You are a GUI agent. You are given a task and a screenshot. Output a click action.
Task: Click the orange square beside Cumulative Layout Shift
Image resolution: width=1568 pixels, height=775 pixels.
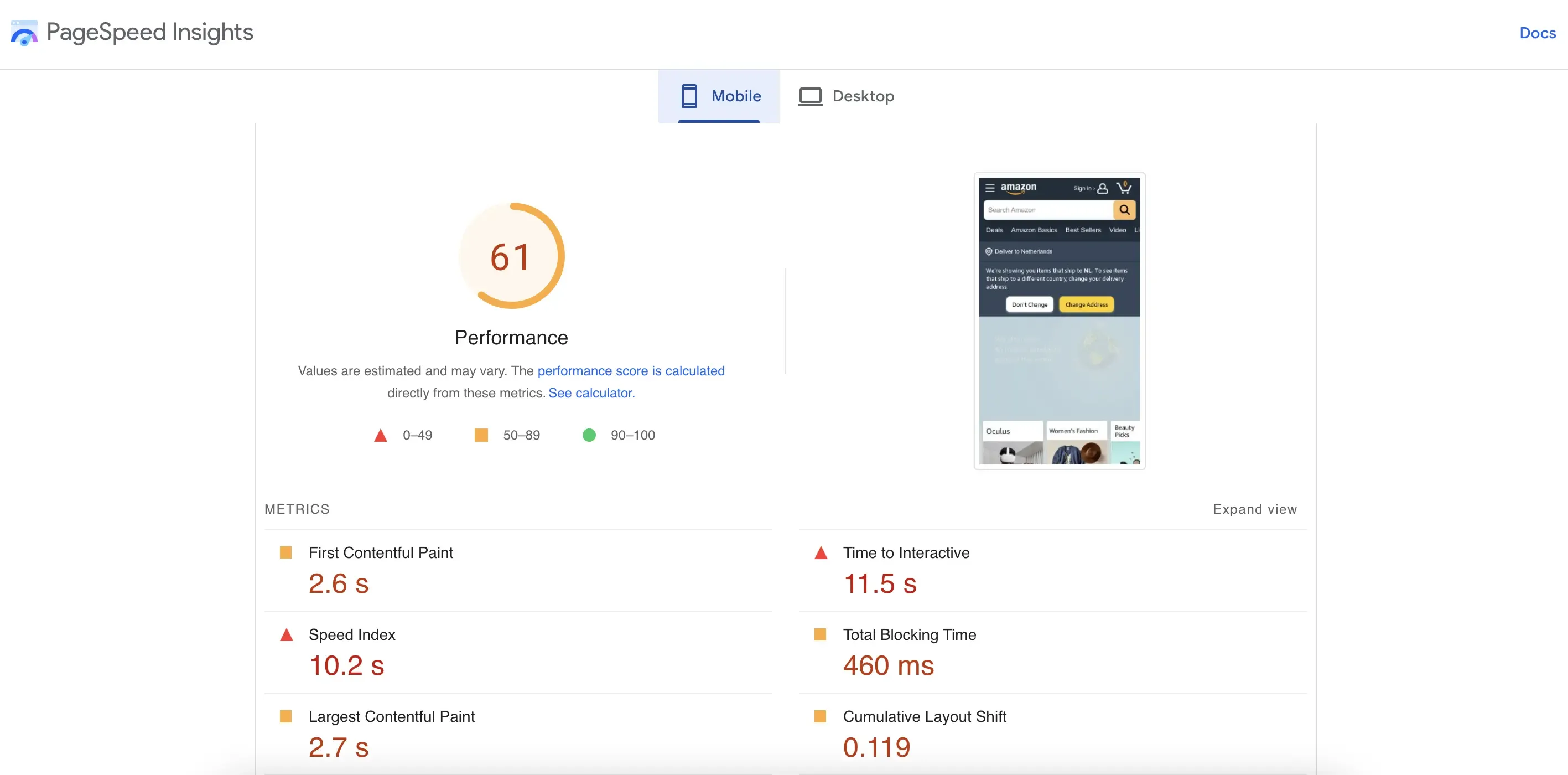point(822,716)
